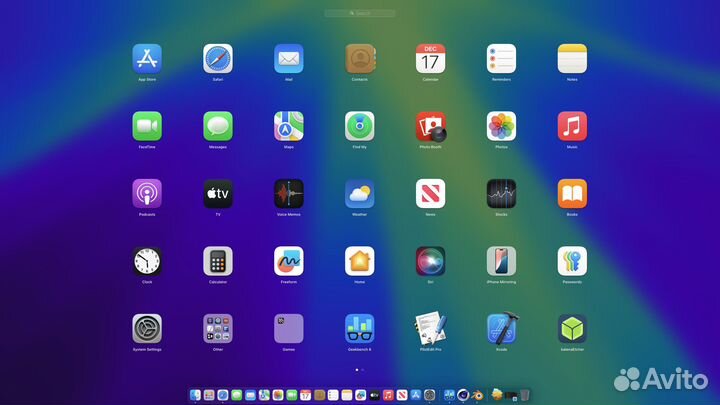Open Voice Memos app

click(x=289, y=194)
